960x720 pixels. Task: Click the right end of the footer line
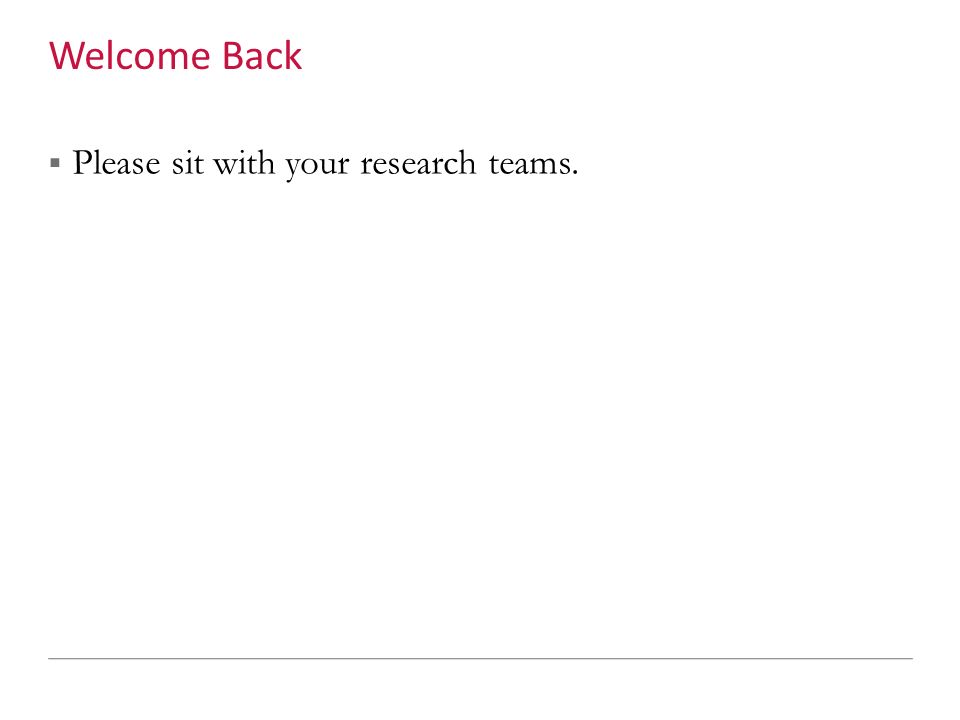point(911,659)
